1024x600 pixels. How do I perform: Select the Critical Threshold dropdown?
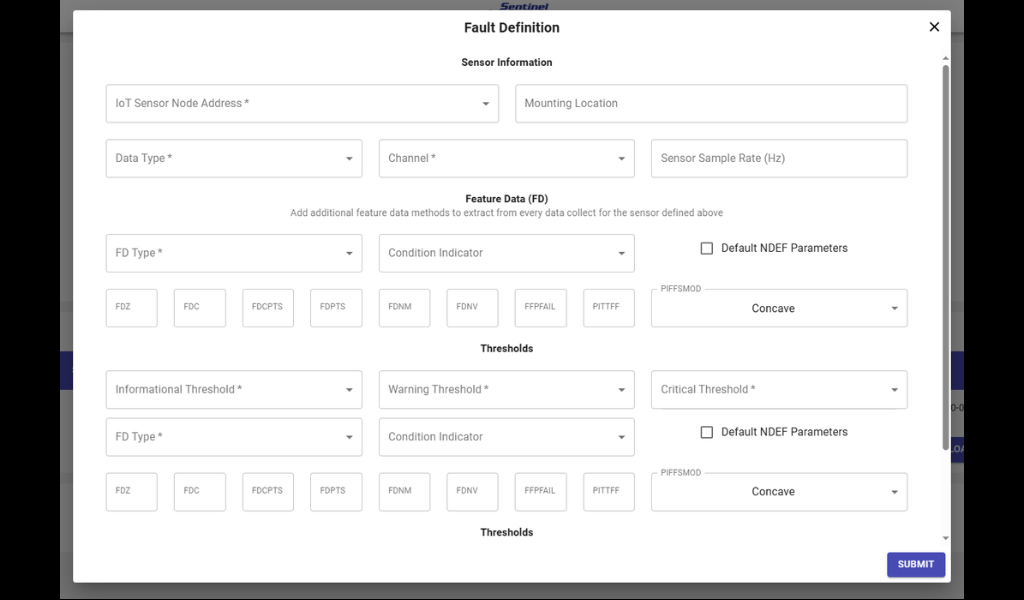(779, 390)
